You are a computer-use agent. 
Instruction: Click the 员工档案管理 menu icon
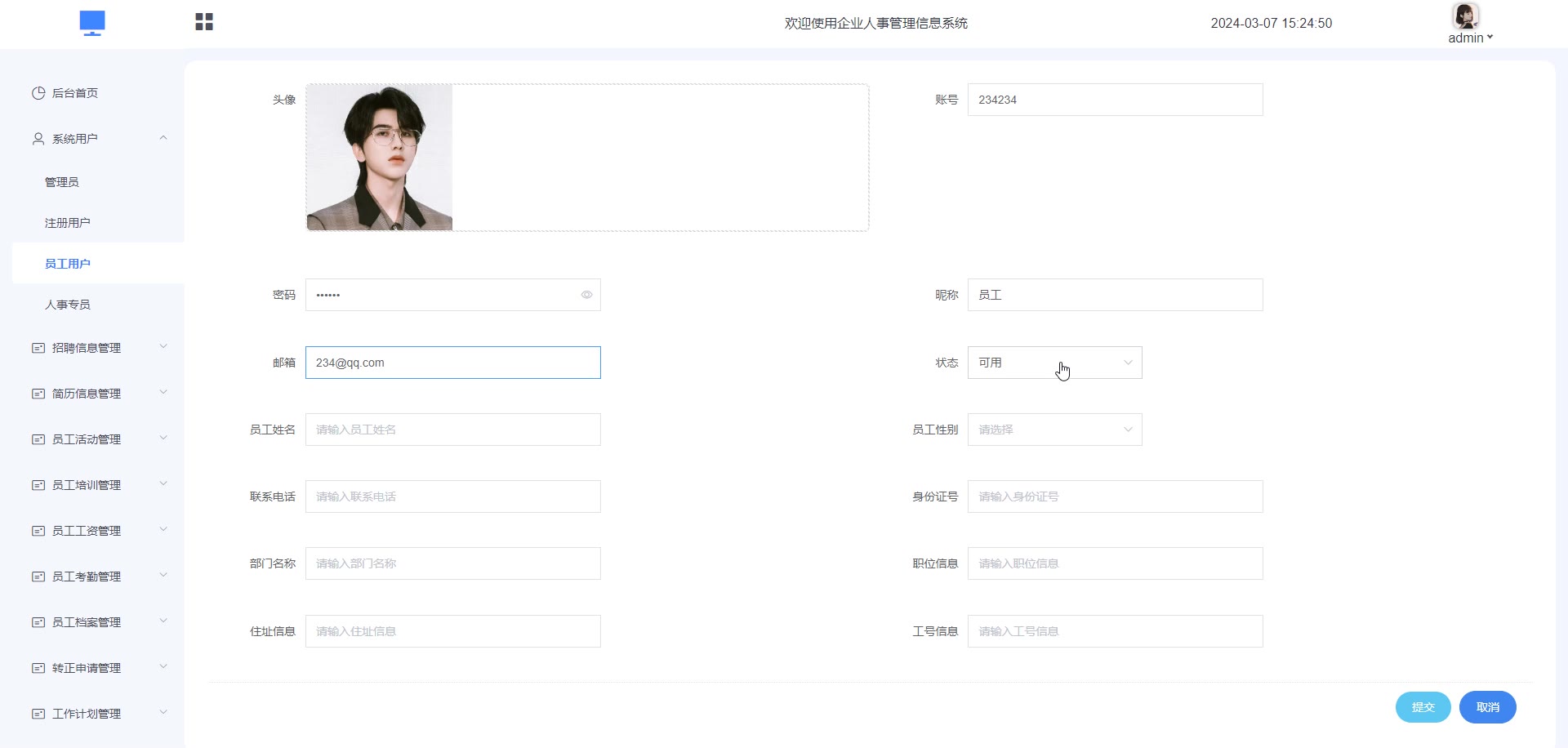click(x=38, y=622)
